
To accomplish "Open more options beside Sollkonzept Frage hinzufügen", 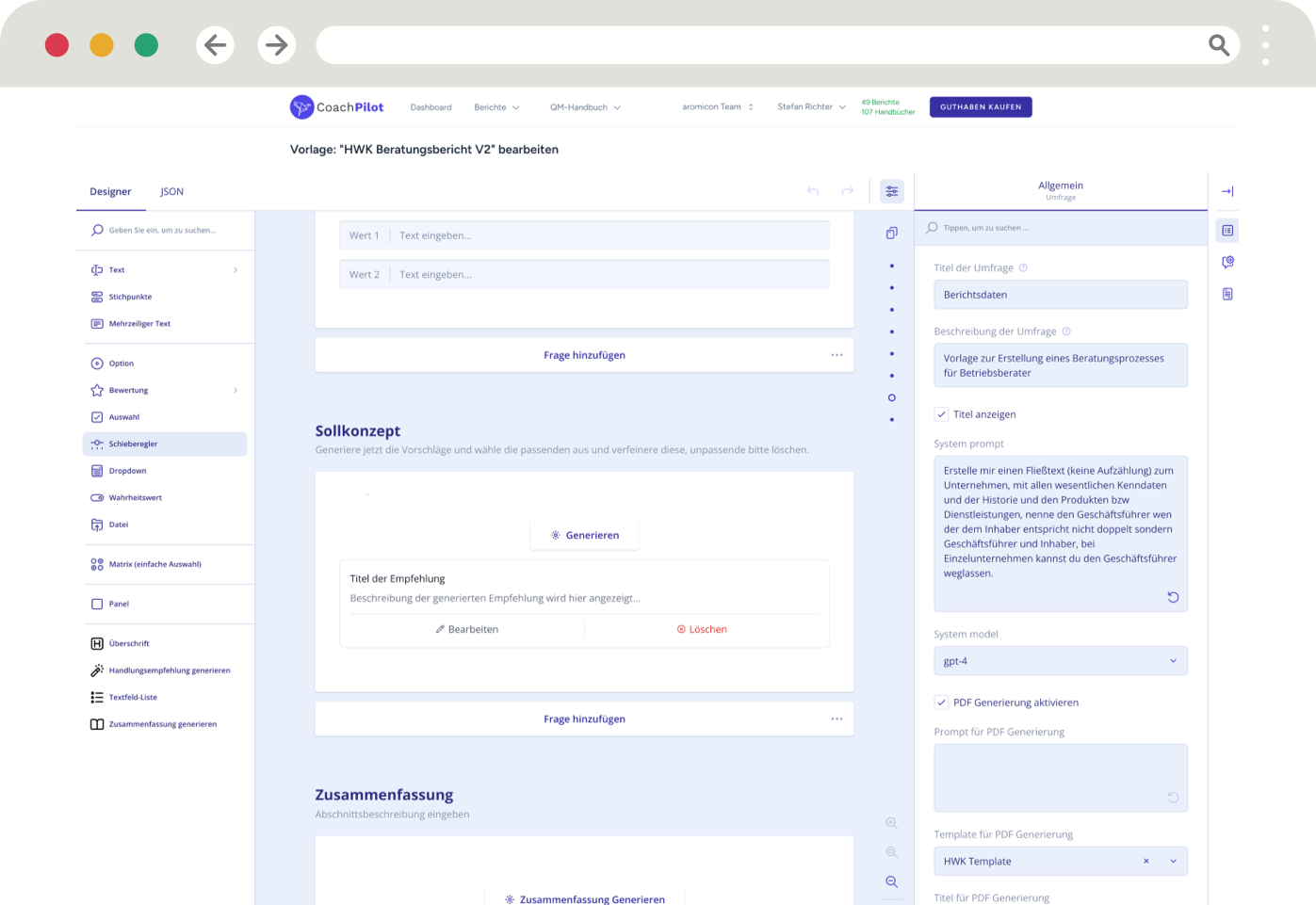I will [x=837, y=719].
